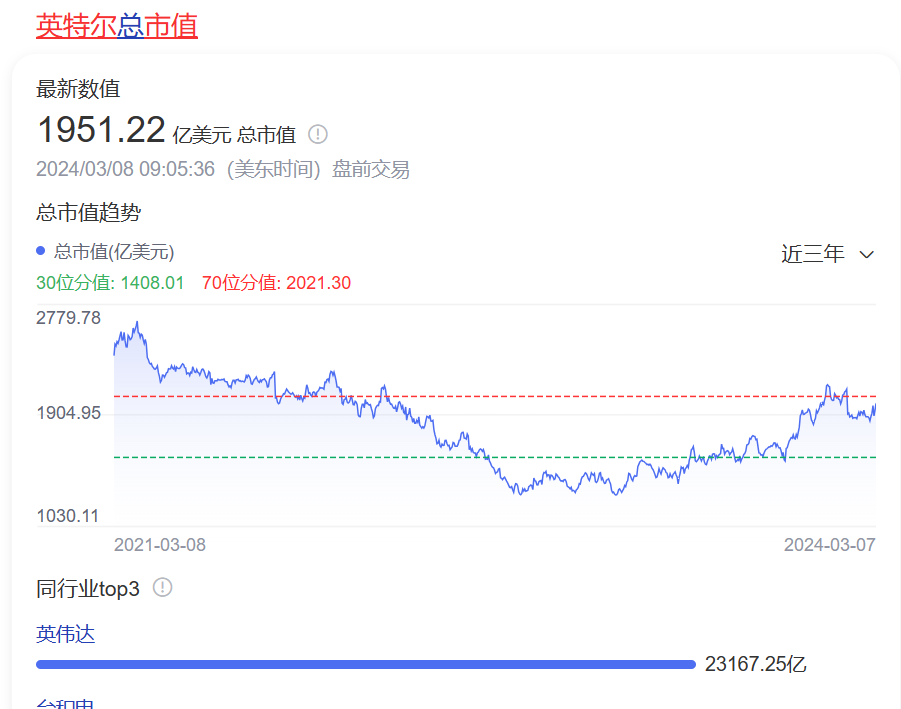The image size is (901, 709).
Task: Open the 英伟达 company link
Action: pos(65,634)
